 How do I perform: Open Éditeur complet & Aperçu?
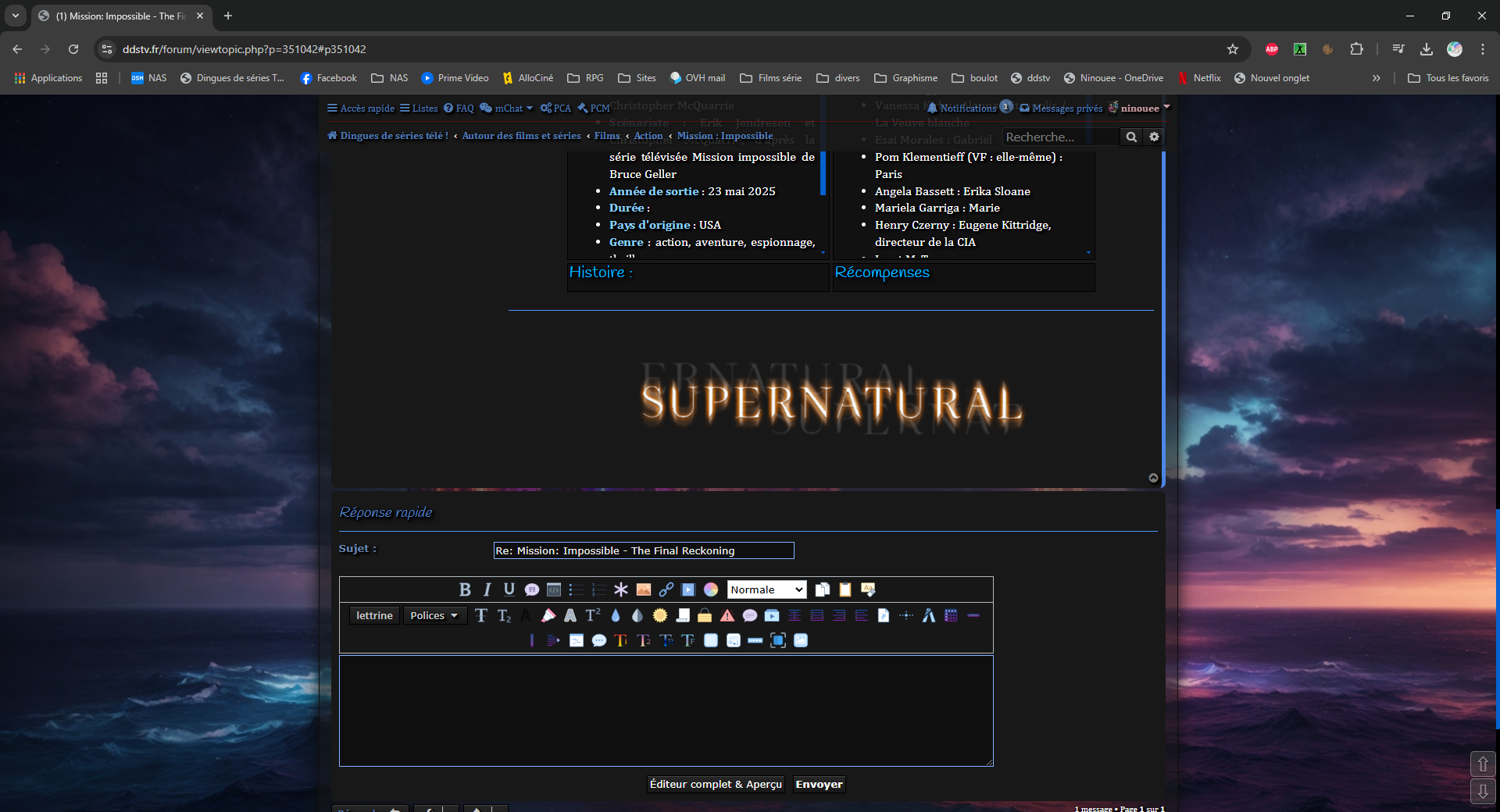pos(716,784)
